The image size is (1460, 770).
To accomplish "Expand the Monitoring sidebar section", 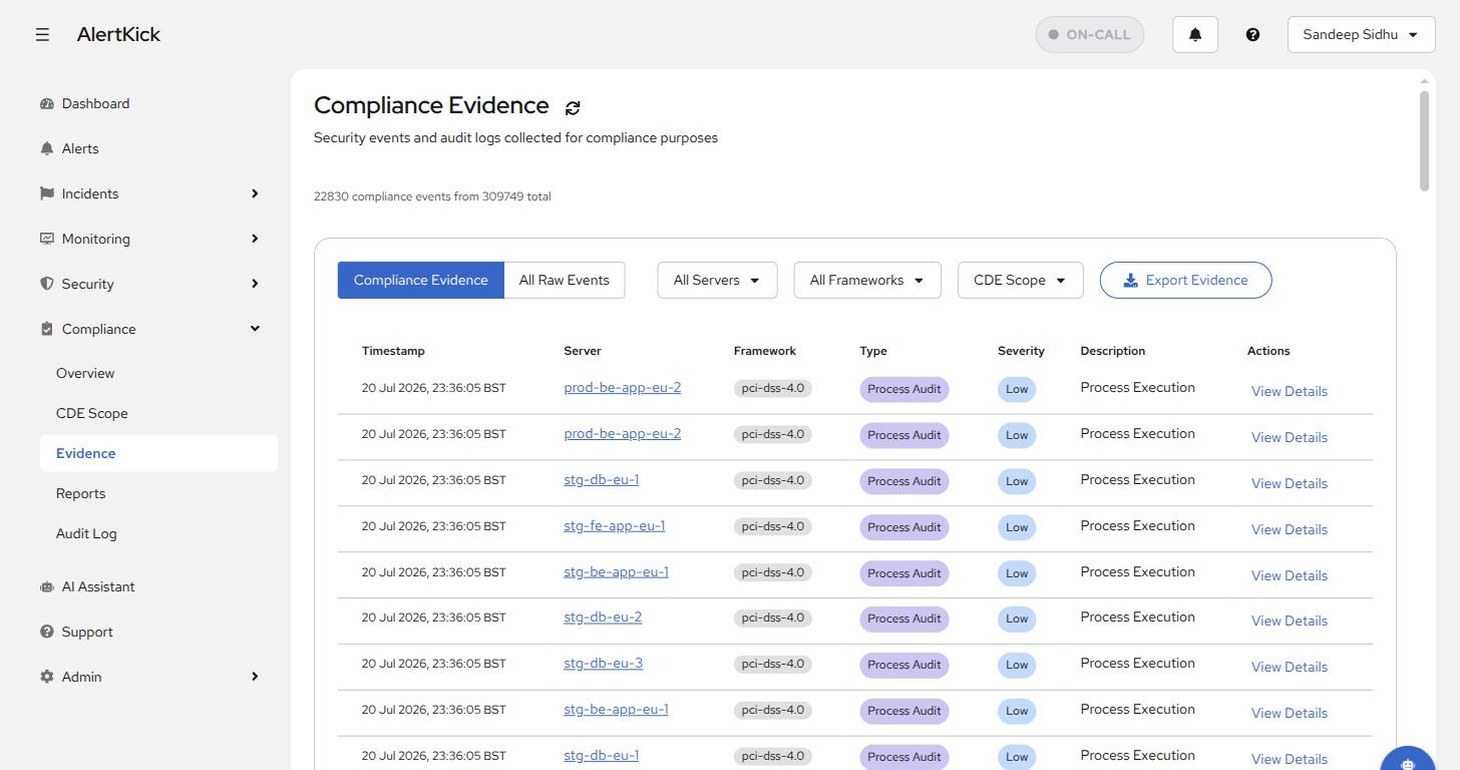I will tap(254, 238).
